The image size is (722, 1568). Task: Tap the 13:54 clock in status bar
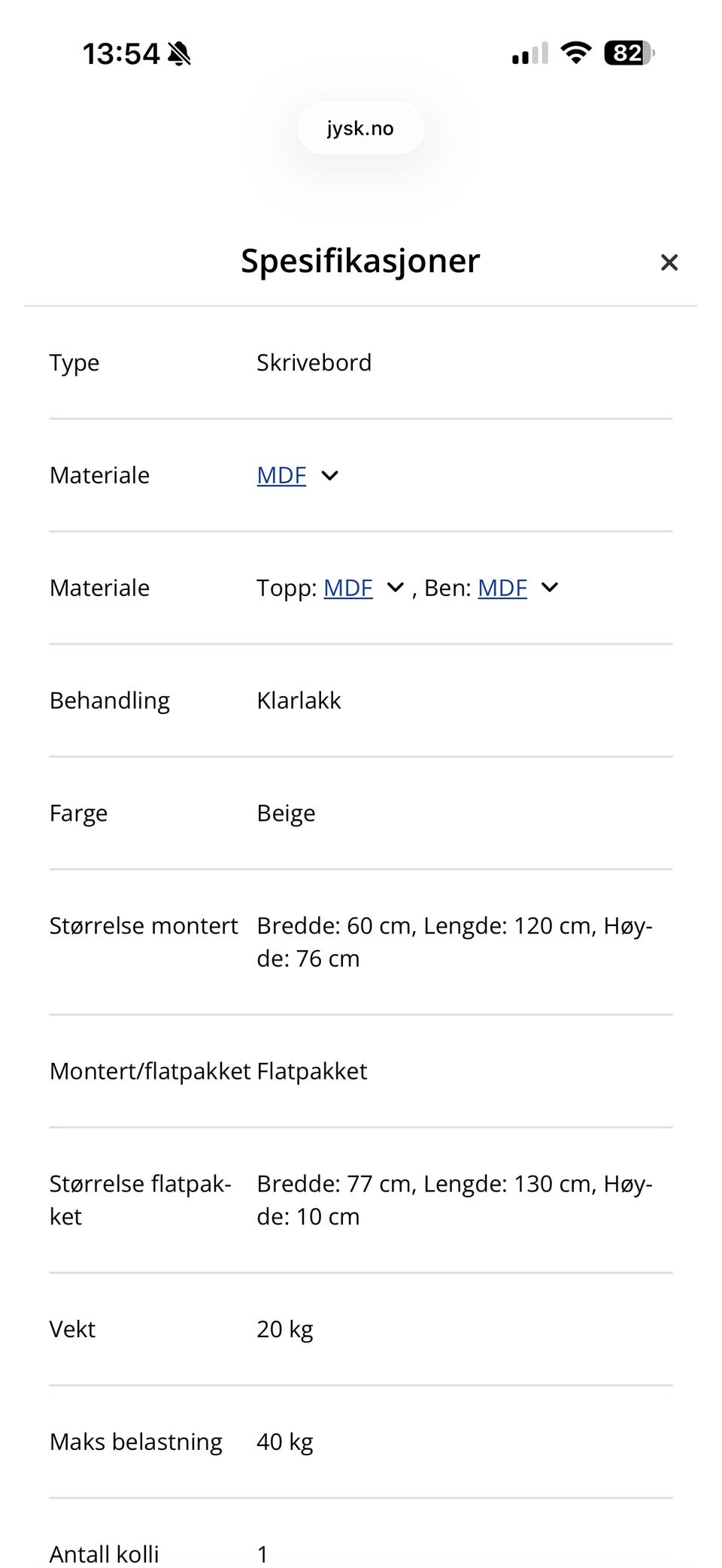coord(121,54)
